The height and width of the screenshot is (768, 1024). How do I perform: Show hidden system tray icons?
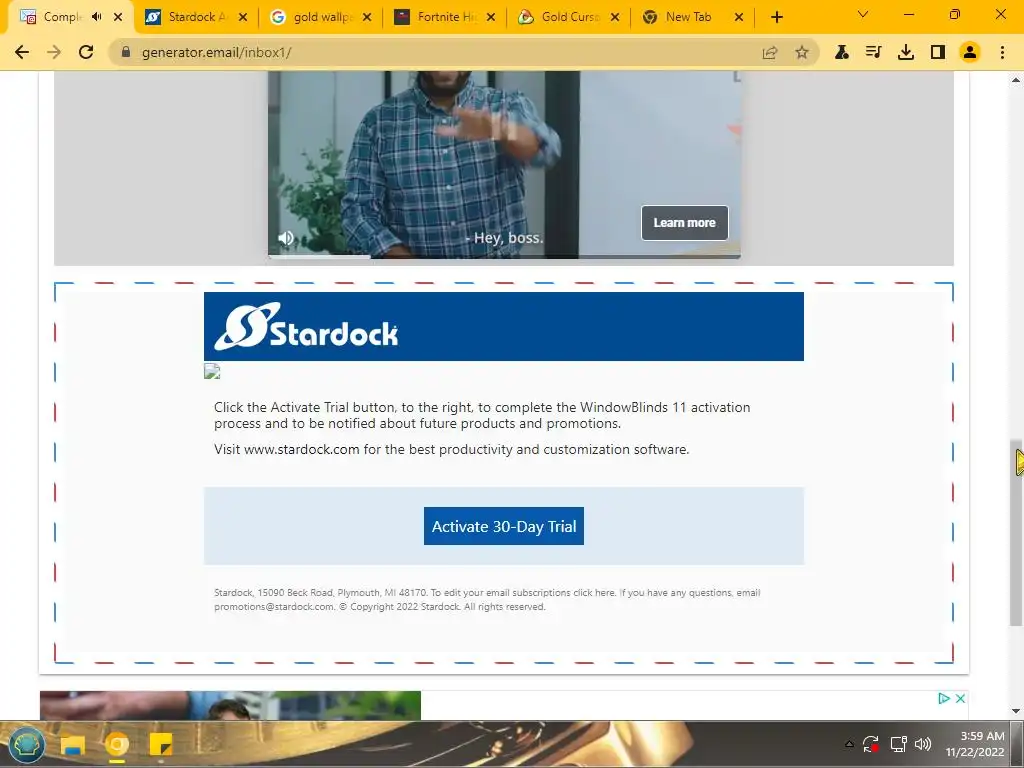pyautogui.click(x=849, y=744)
